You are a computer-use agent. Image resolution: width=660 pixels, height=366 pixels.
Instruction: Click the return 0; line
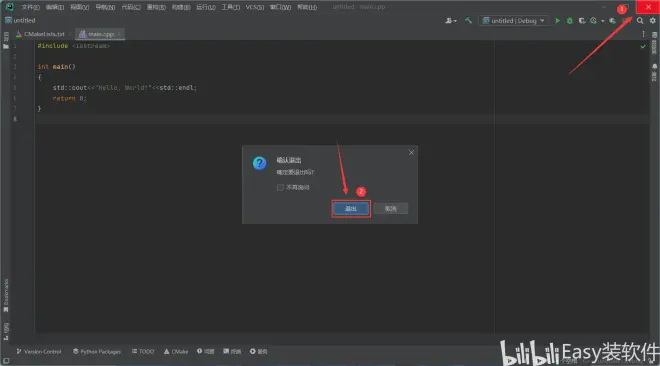[x=69, y=98]
